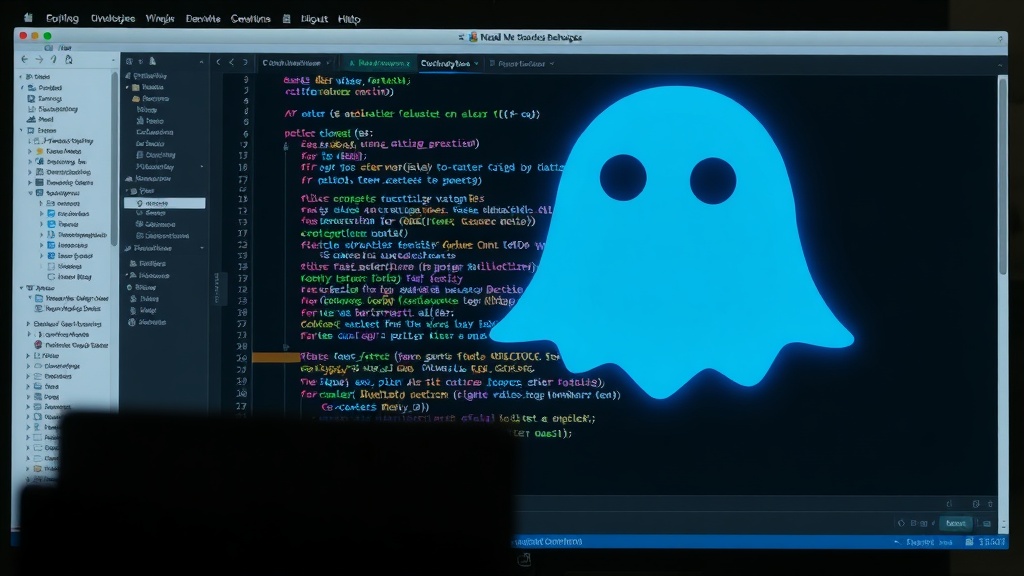Select the highlighted row in the middle dark panel
Image resolution: width=1024 pixels, height=576 pixels.
165,203
